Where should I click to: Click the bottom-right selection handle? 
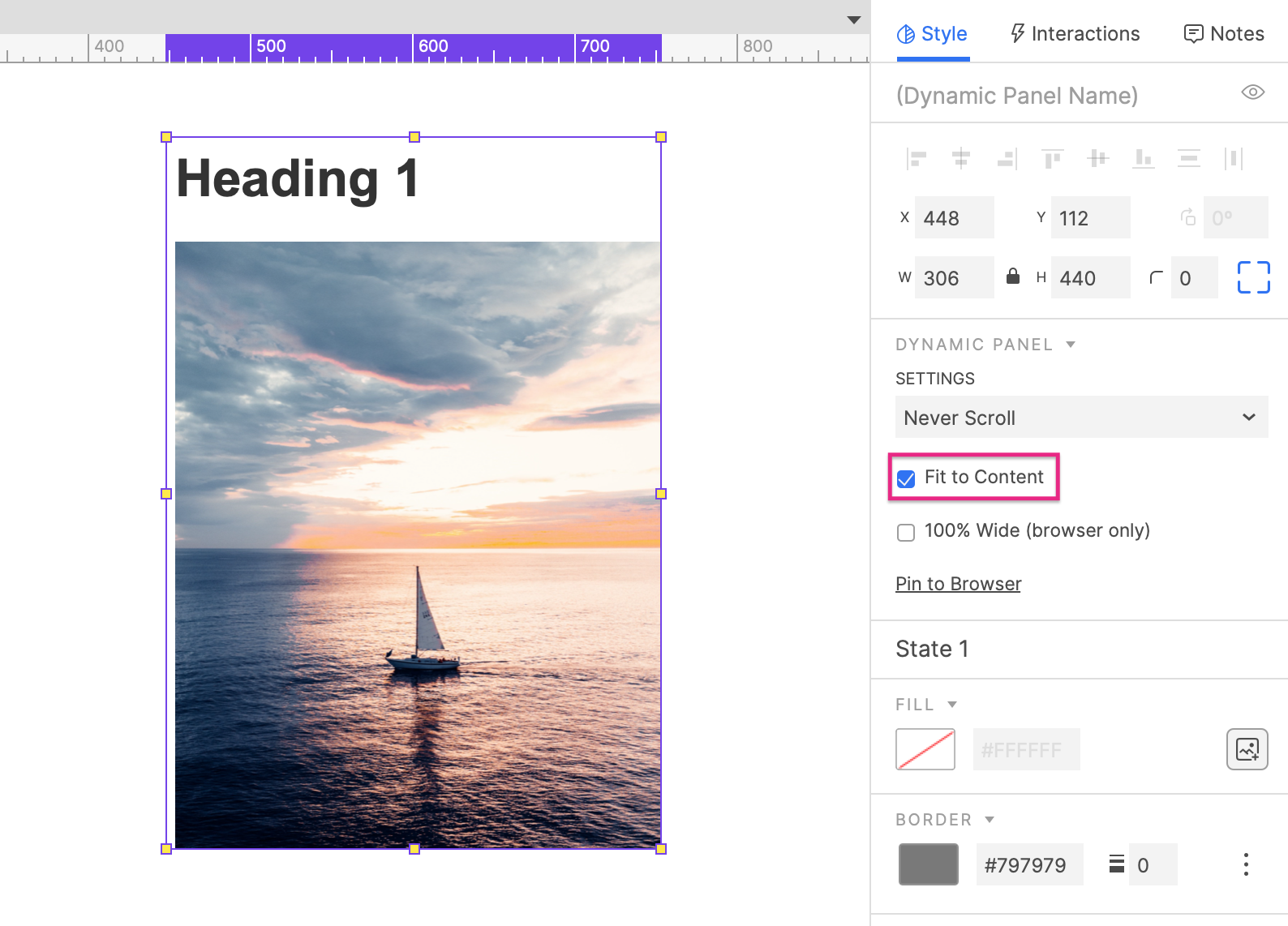pos(661,849)
